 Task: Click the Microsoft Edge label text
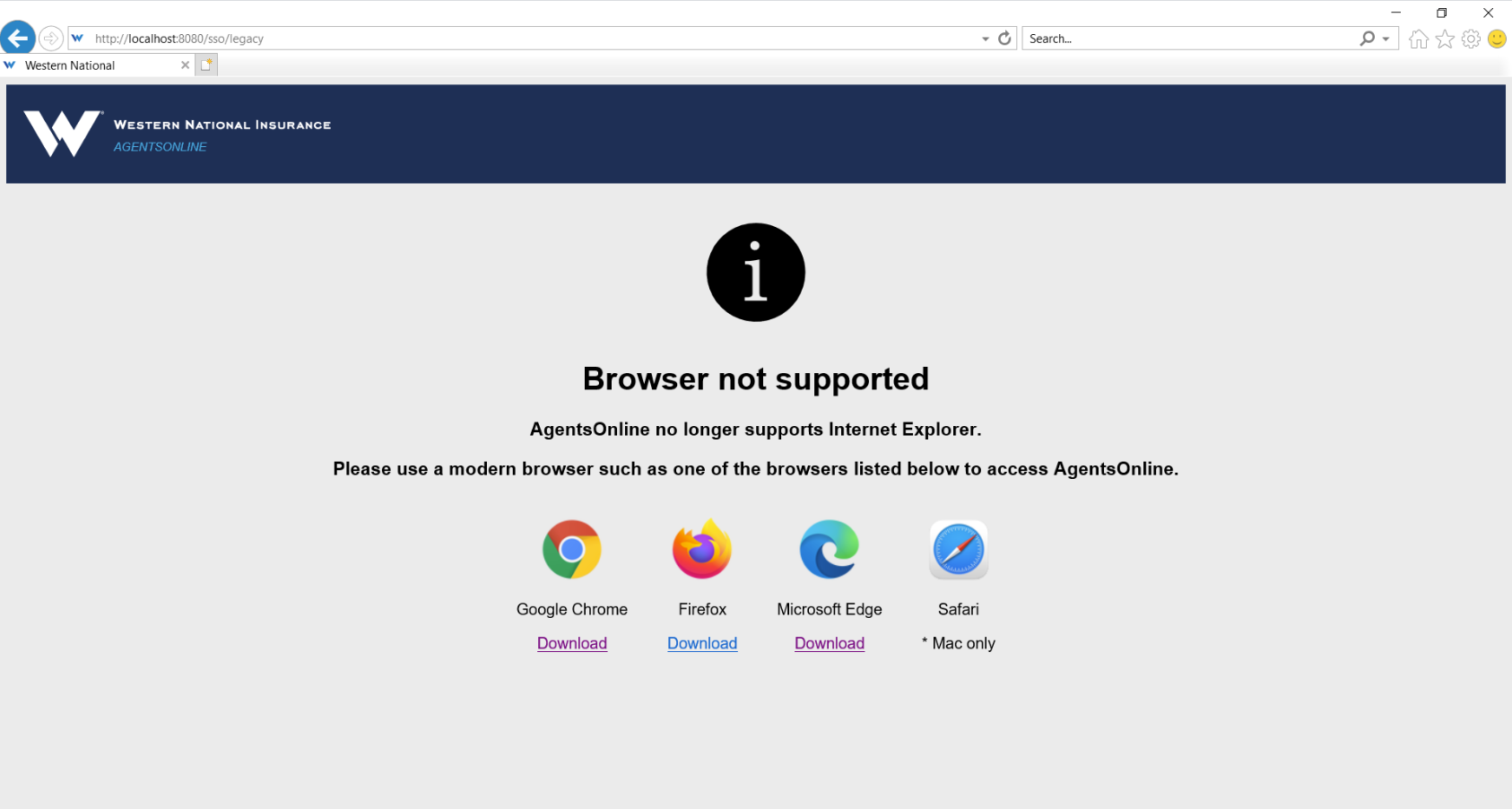click(x=830, y=609)
